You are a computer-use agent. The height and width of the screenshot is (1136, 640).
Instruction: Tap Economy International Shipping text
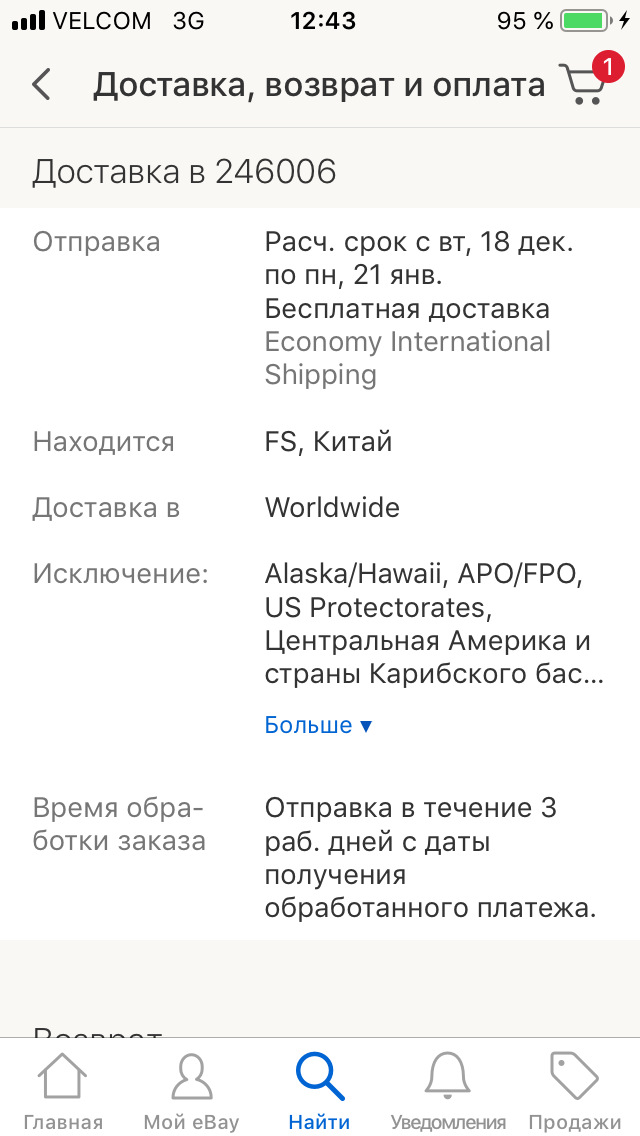point(407,358)
